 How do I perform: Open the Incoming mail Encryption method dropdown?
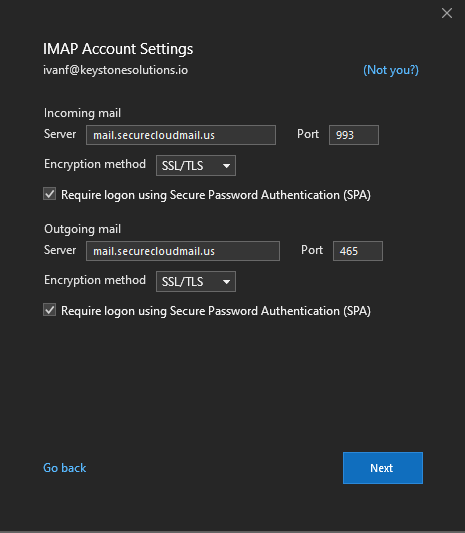[196, 166]
